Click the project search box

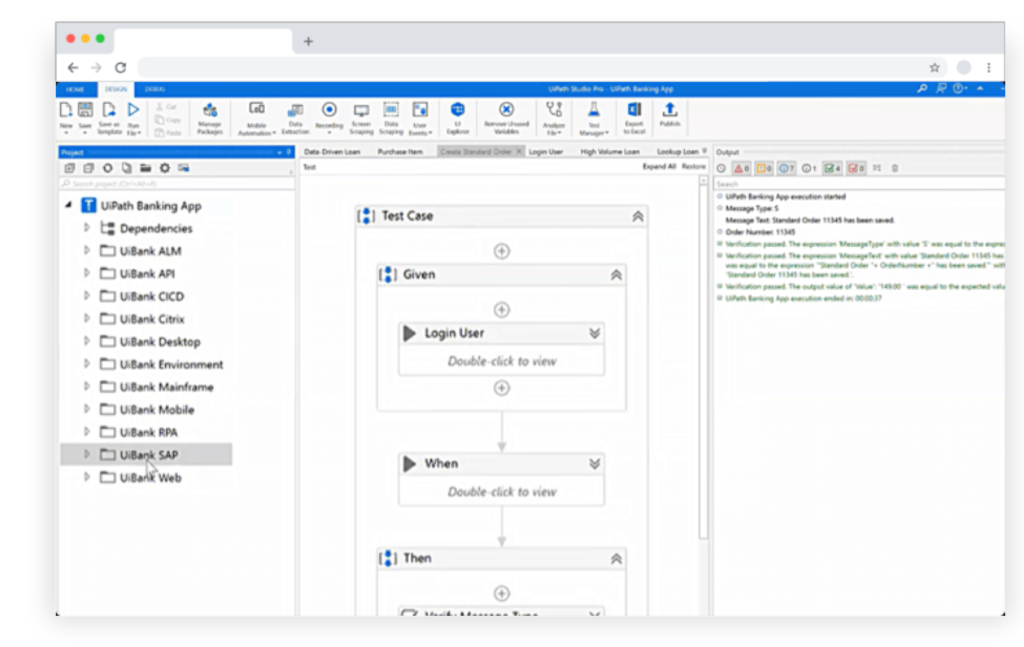pyautogui.click(x=176, y=184)
